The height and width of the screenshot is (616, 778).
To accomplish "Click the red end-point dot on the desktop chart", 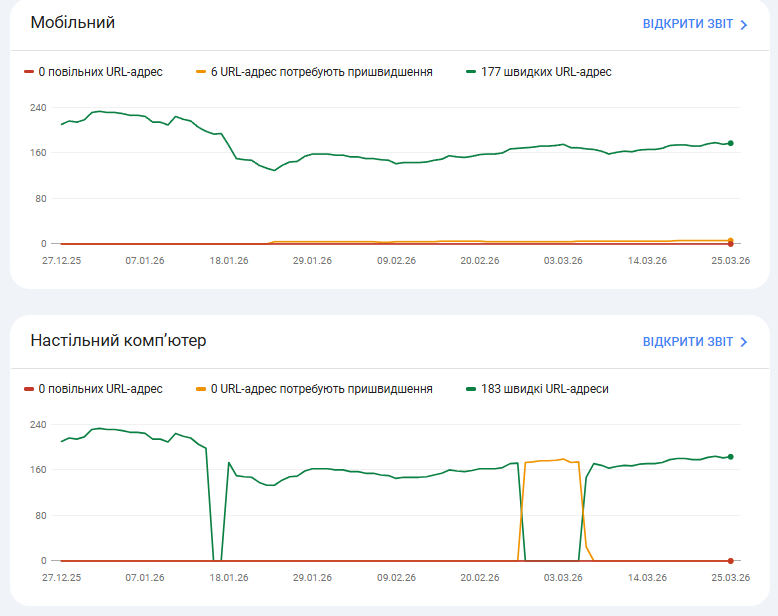I will point(730,561).
